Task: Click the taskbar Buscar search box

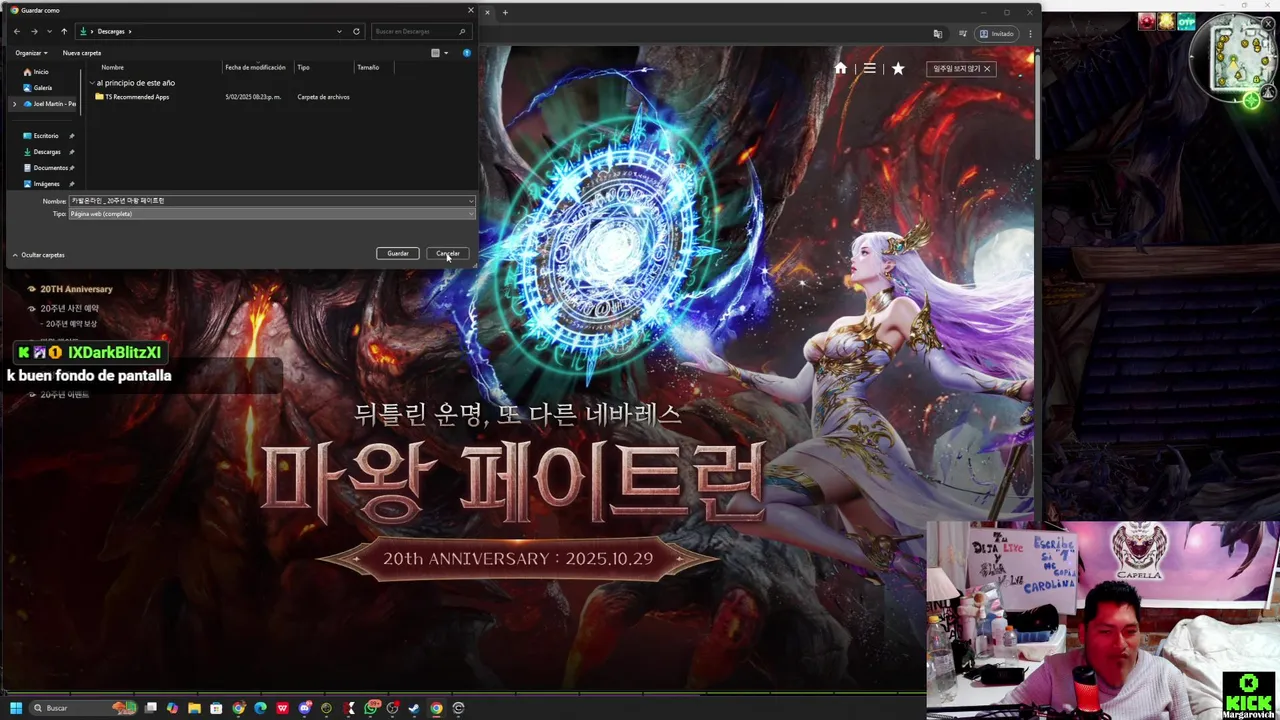Action: pos(83,708)
